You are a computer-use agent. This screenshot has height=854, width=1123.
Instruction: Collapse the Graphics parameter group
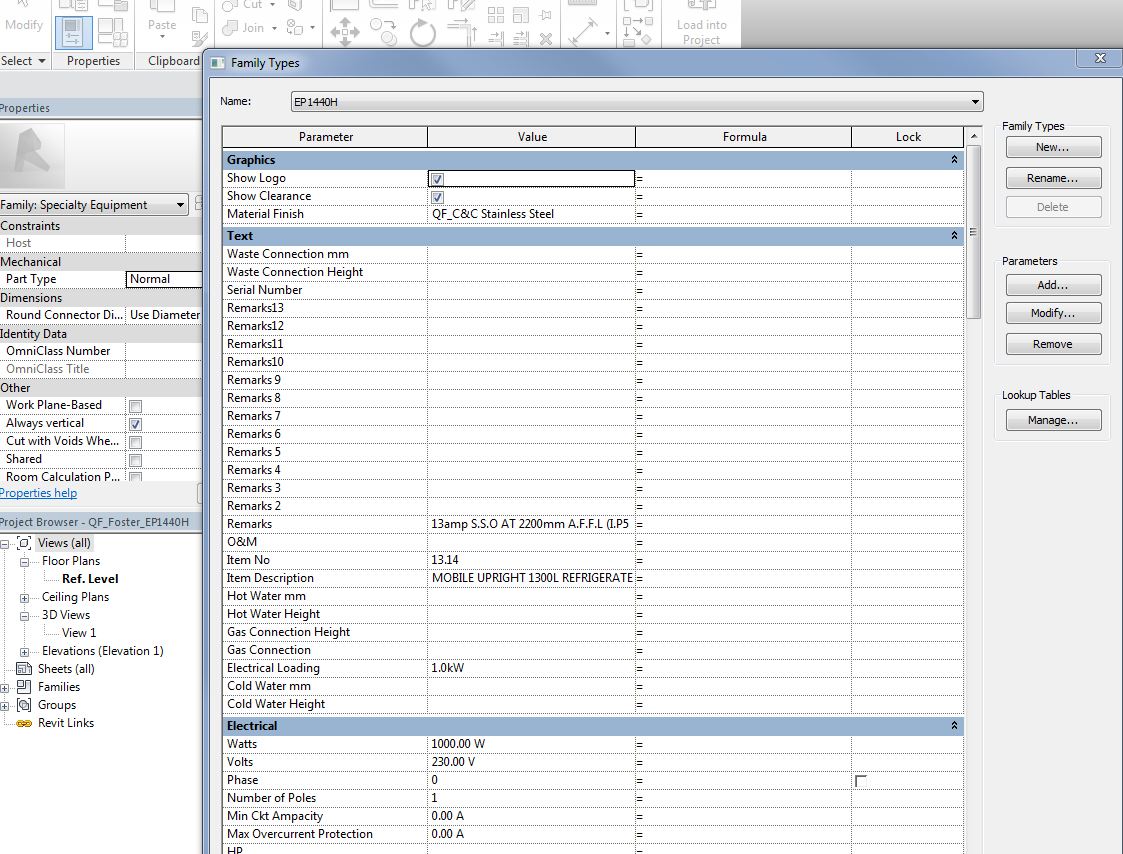click(953, 159)
